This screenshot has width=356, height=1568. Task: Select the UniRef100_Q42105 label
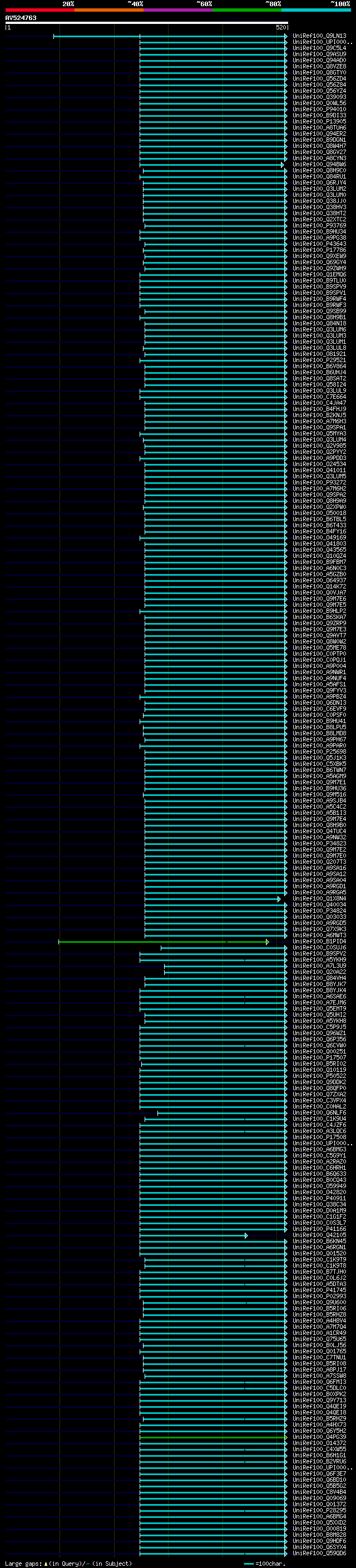pyautogui.click(x=319, y=1235)
